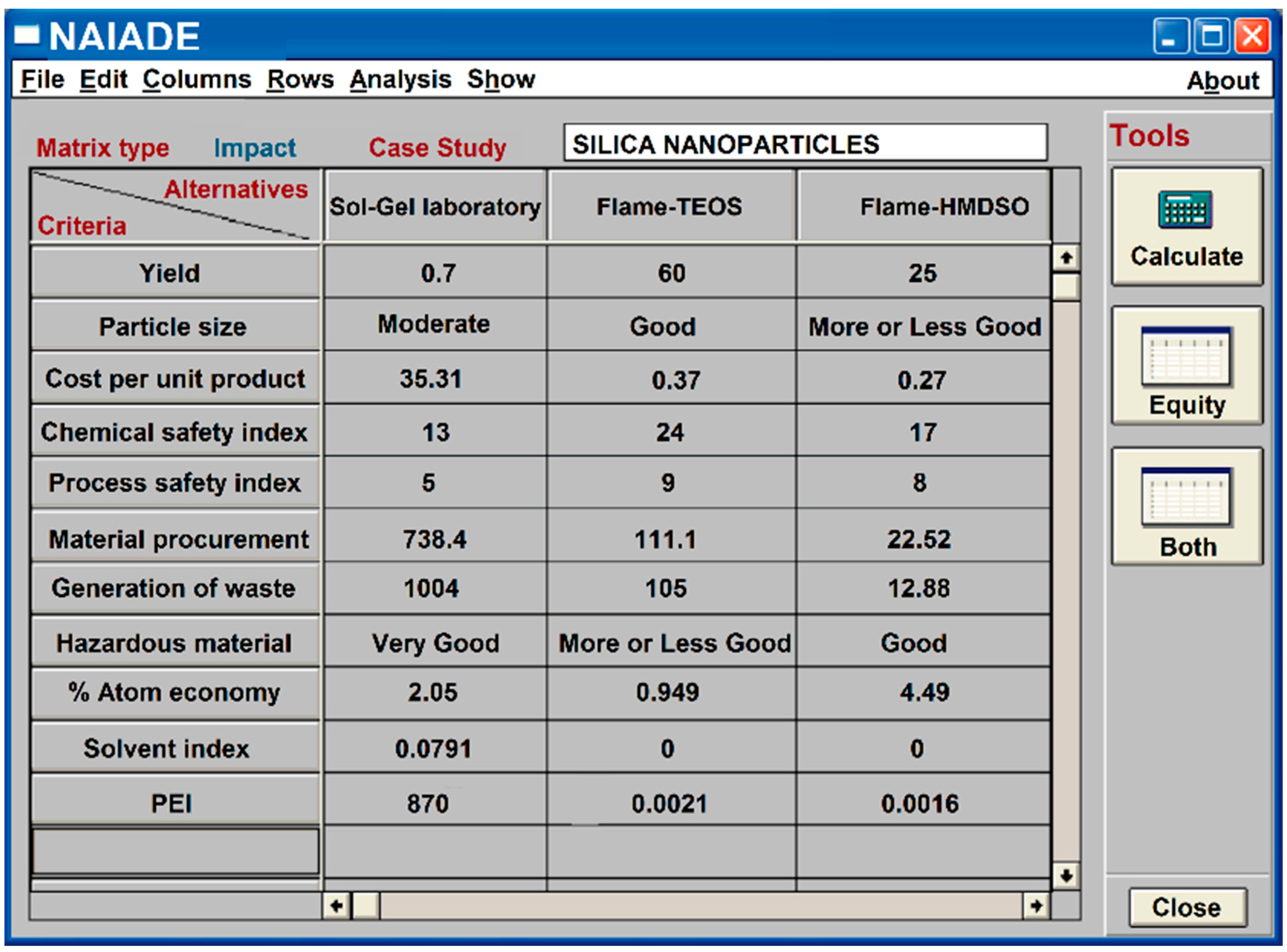The width and height of the screenshot is (1287, 952).
Task: Click the Both table icon
Action: pyautogui.click(x=1186, y=497)
